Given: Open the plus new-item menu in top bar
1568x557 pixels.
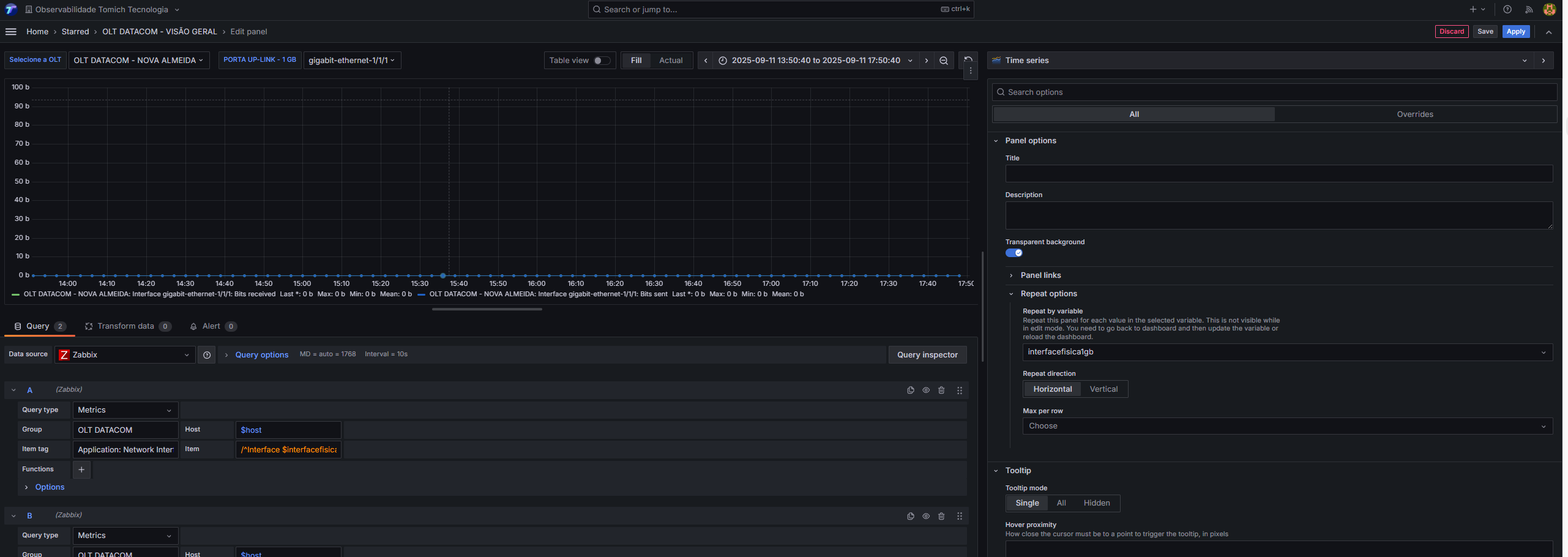Looking at the screenshot, I should coord(1477,9).
